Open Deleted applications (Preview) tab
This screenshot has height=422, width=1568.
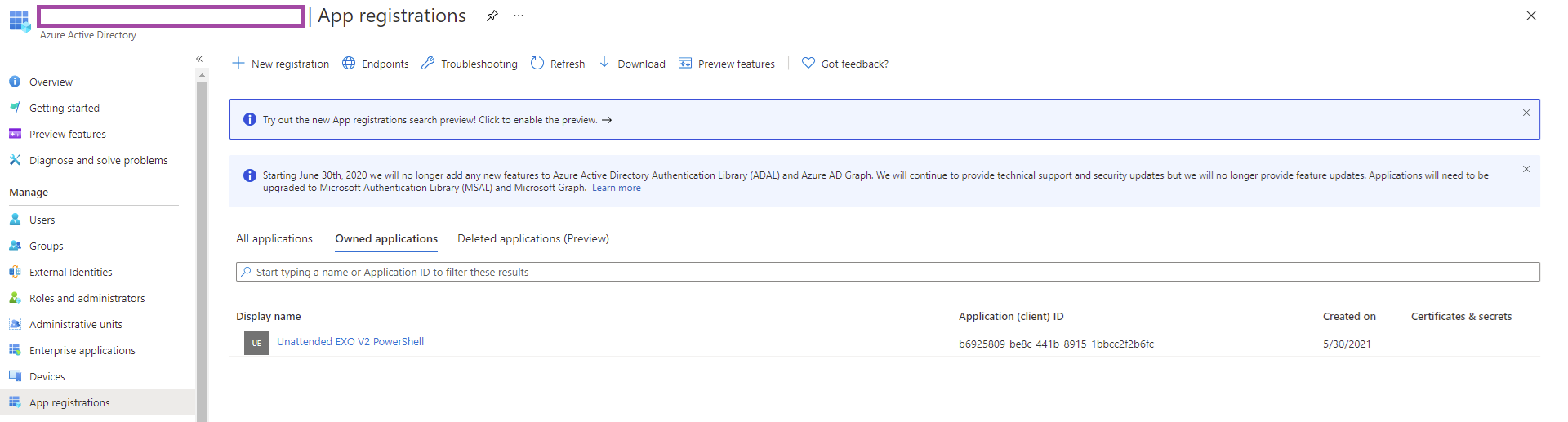(x=533, y=238)
